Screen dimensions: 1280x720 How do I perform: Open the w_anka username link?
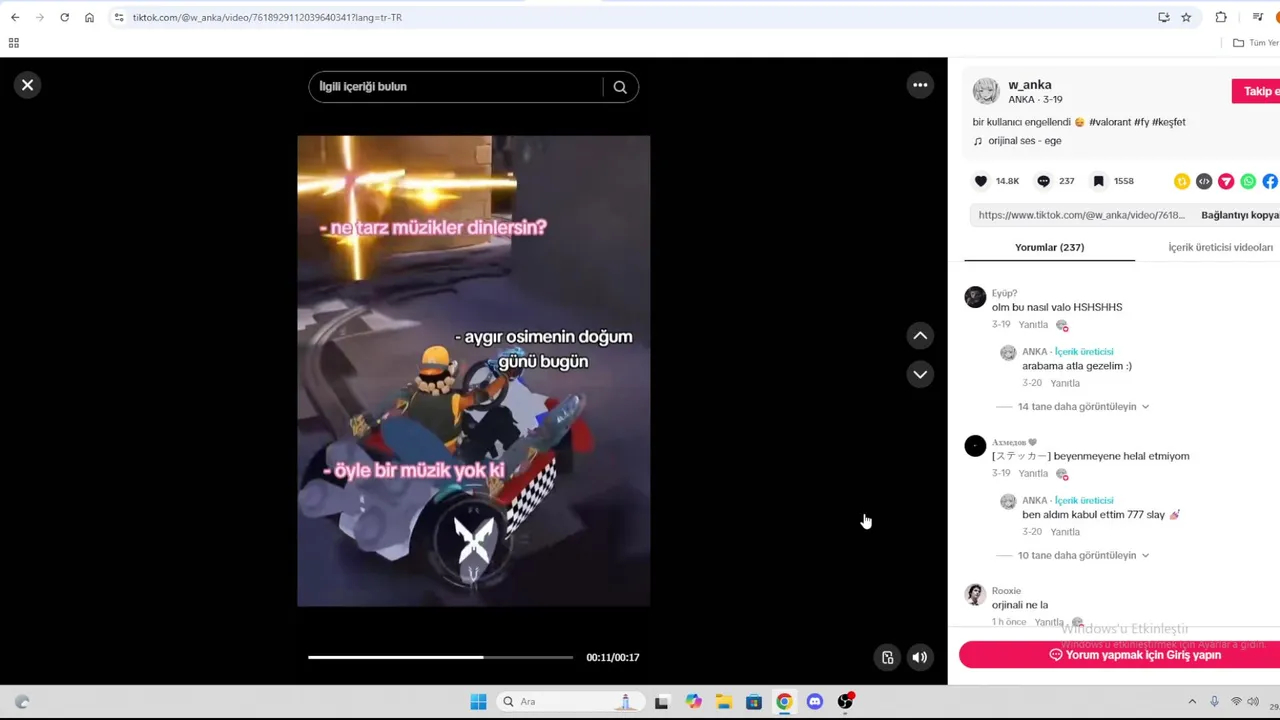click(1029, 85)
